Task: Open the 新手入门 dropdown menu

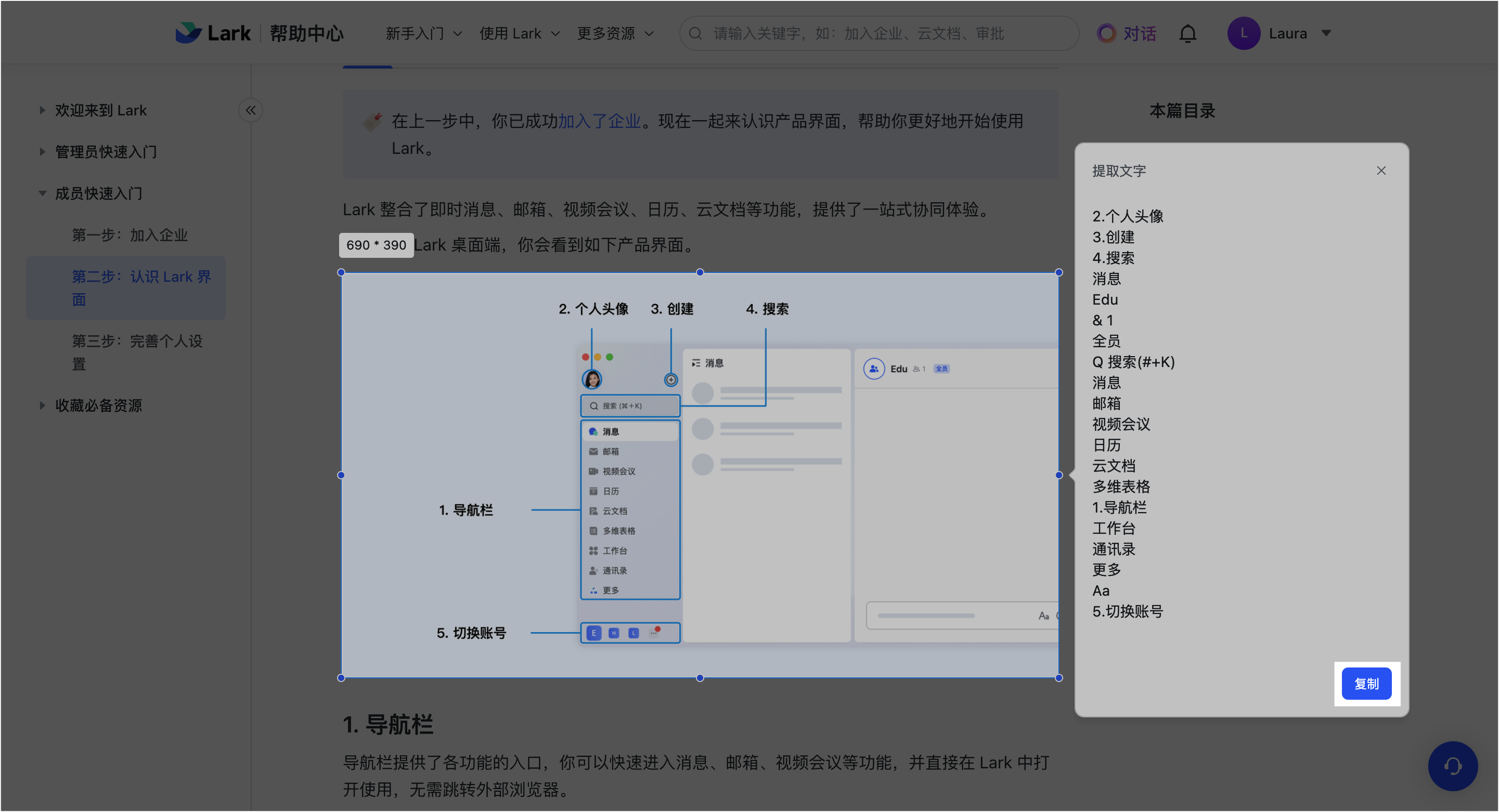Action: 423,34
